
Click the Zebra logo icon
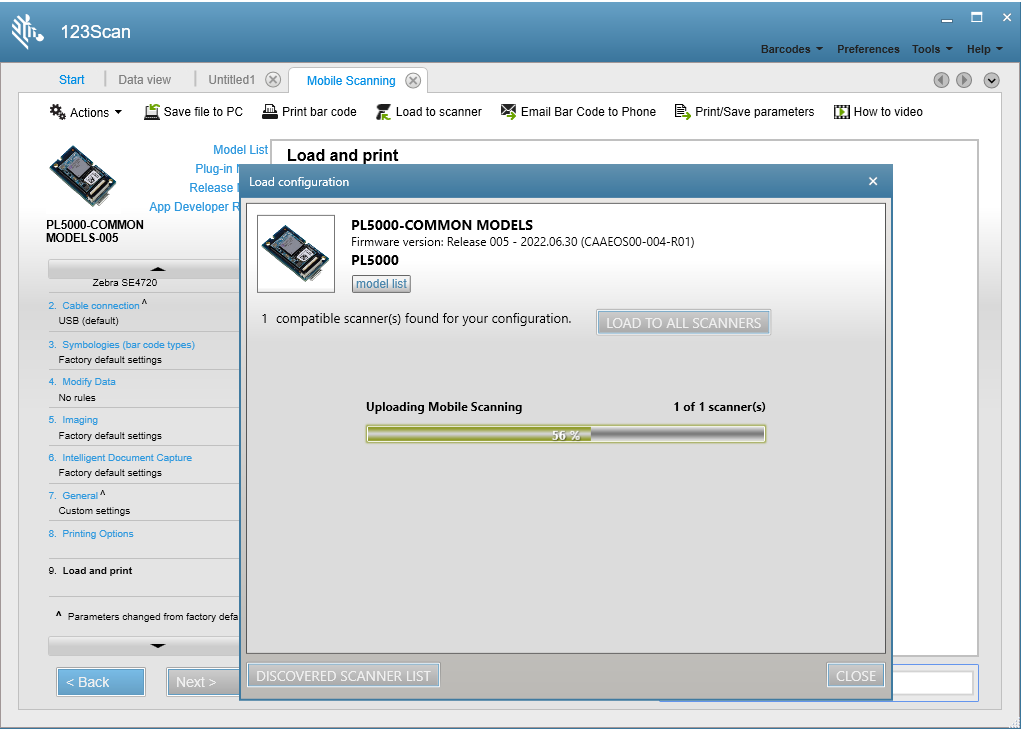(x=27, y=31)
